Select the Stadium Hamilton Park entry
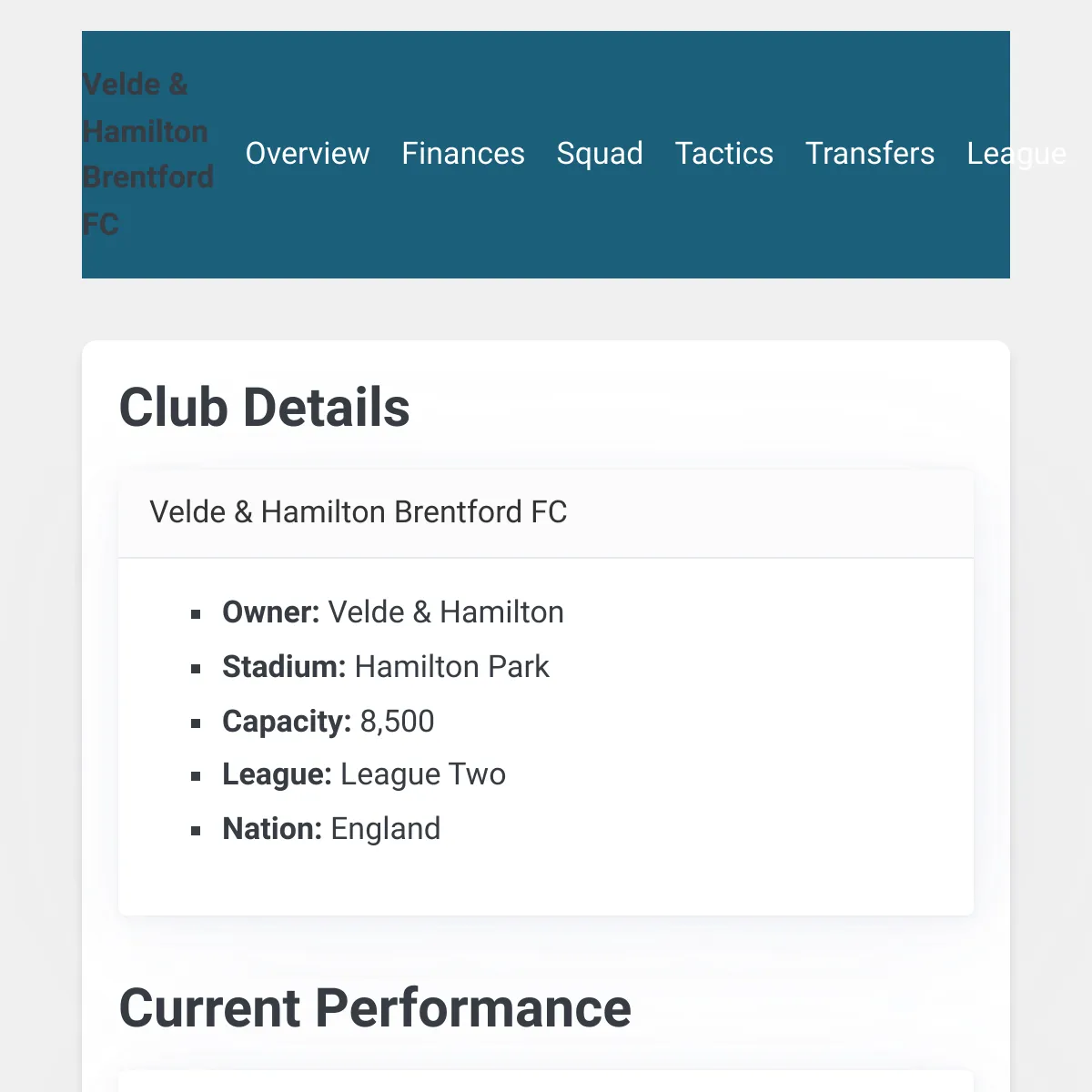The height and width of the screenshot is (1092, 1092). [x=386, y=667]
